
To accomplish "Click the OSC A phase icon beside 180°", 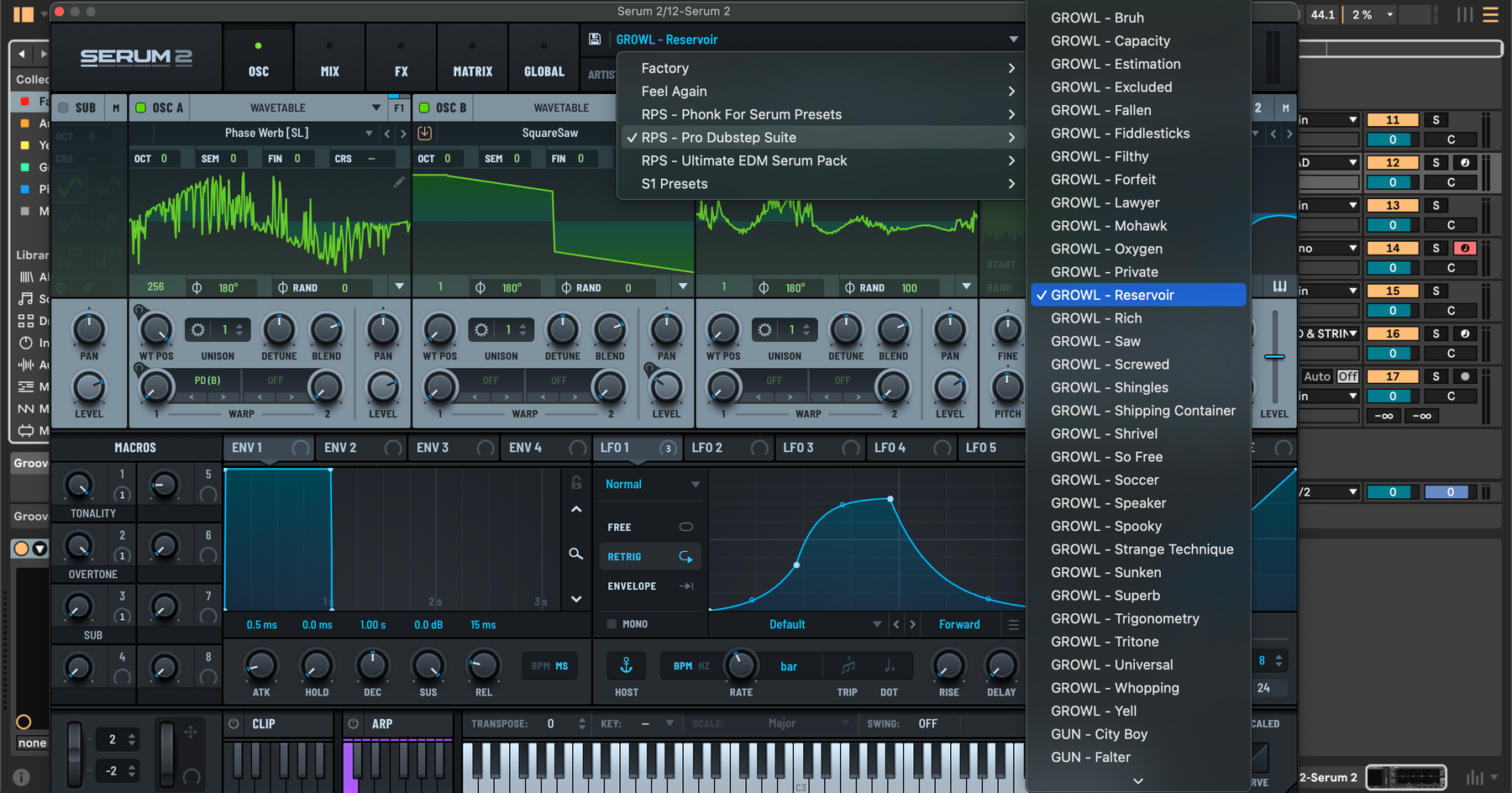I will (197, 287).
